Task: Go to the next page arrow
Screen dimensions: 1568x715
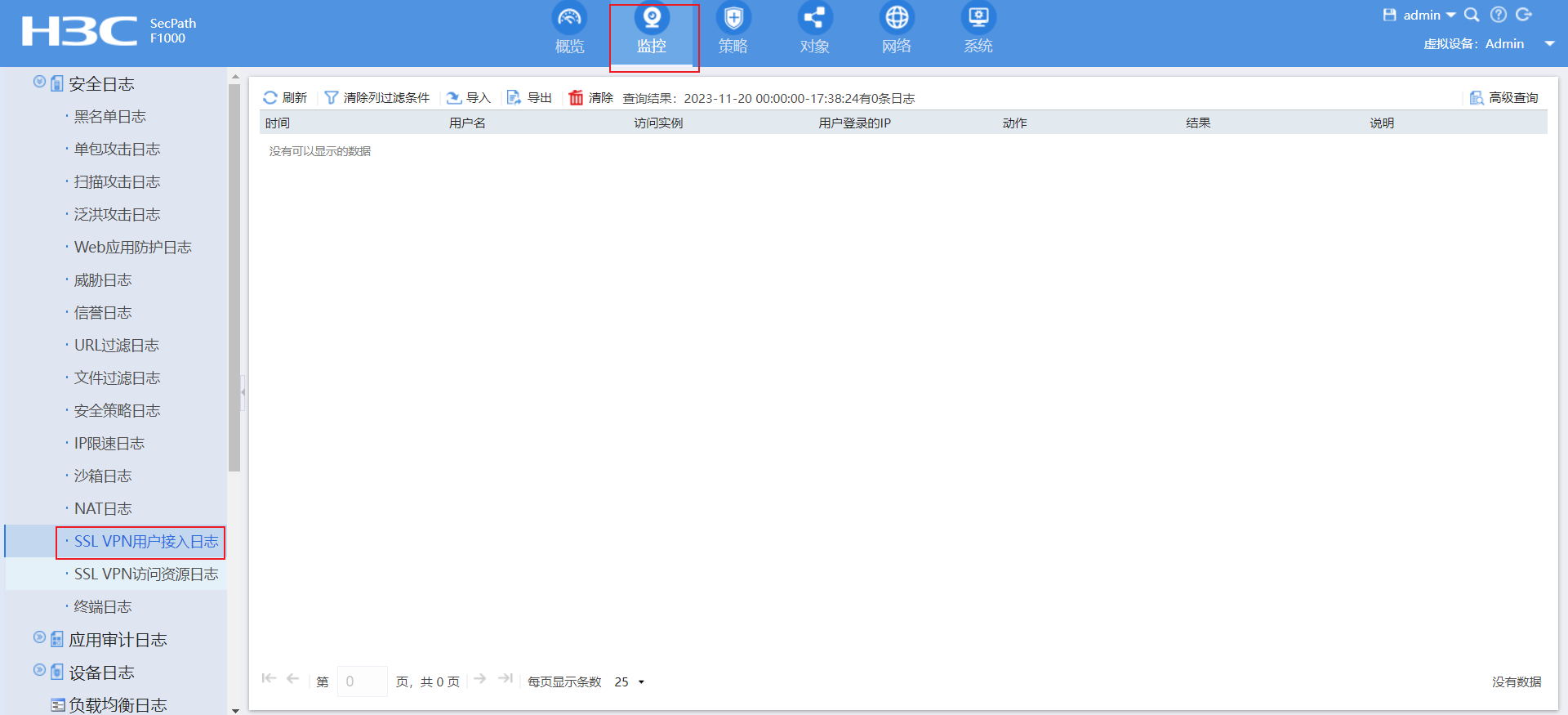Action: (480, 678)
